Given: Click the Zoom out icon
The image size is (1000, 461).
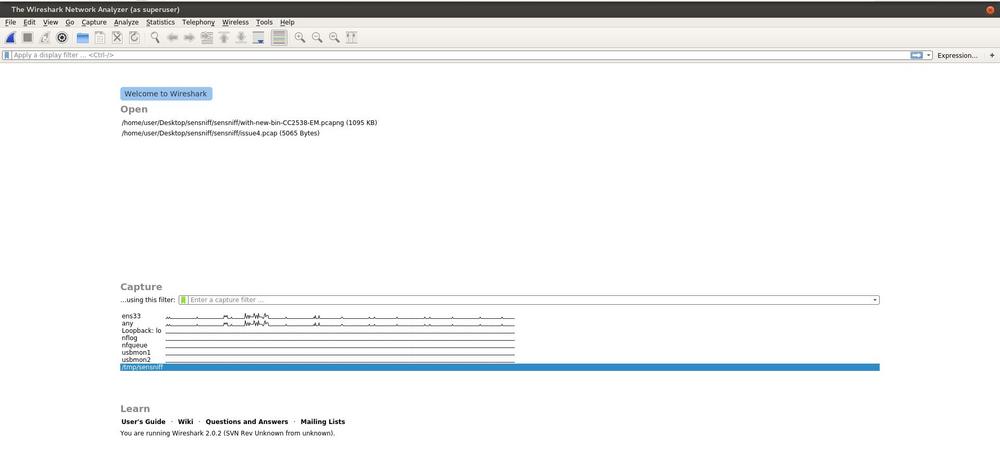Looking at the screenshot, I should coord(317,38).
